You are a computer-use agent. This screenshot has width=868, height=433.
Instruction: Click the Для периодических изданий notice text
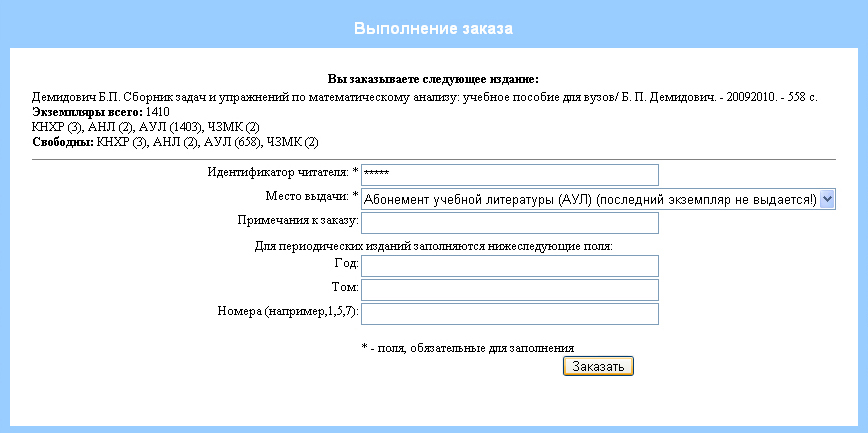(433, 246)
